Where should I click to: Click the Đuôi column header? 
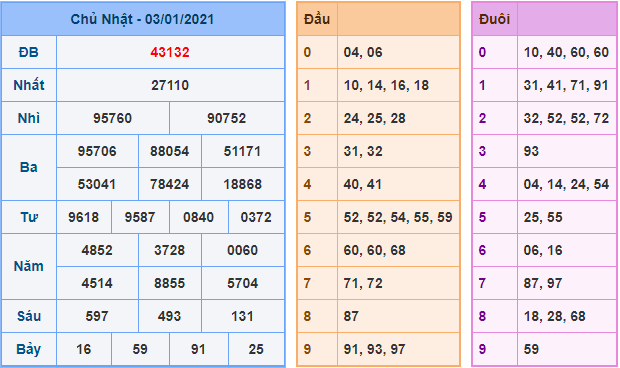click(494, 19)
